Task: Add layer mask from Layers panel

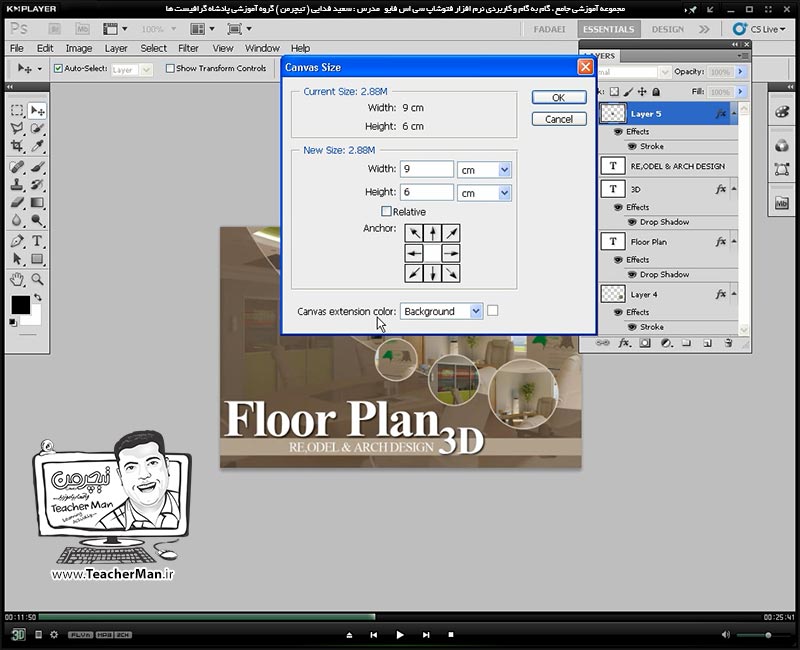Action: tap(645, 343)
